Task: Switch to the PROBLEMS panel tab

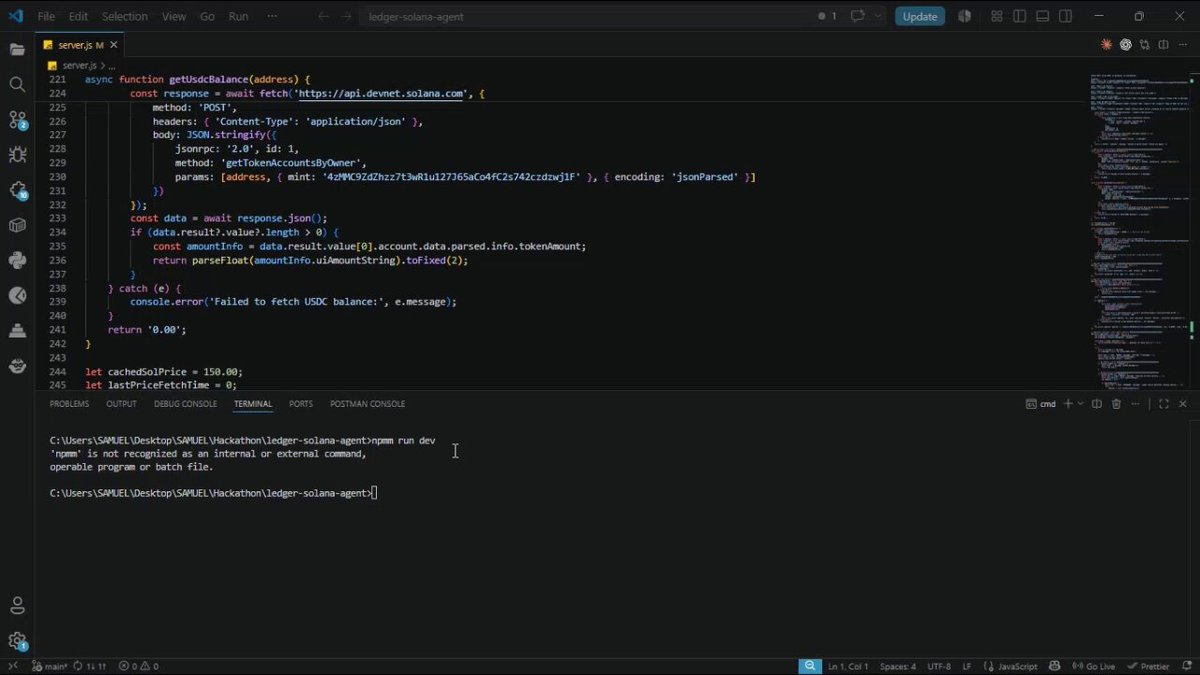Action: (69, 404)
